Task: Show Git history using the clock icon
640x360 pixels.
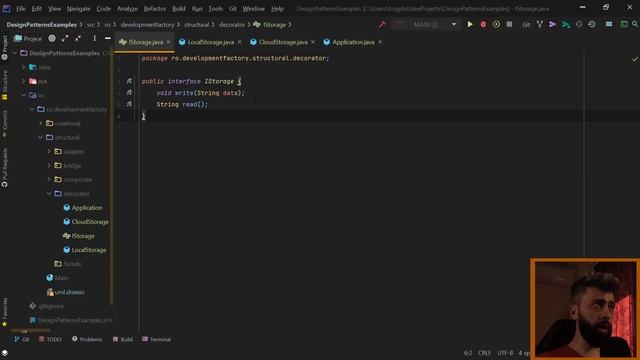Action: 579,24
